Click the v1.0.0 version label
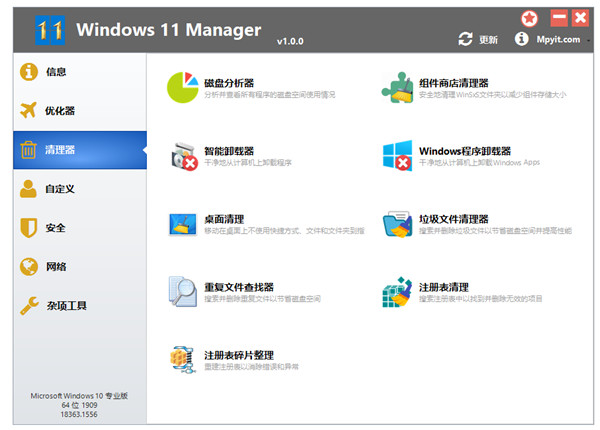The height and width of the screenshot is (430, 600). 290,41
